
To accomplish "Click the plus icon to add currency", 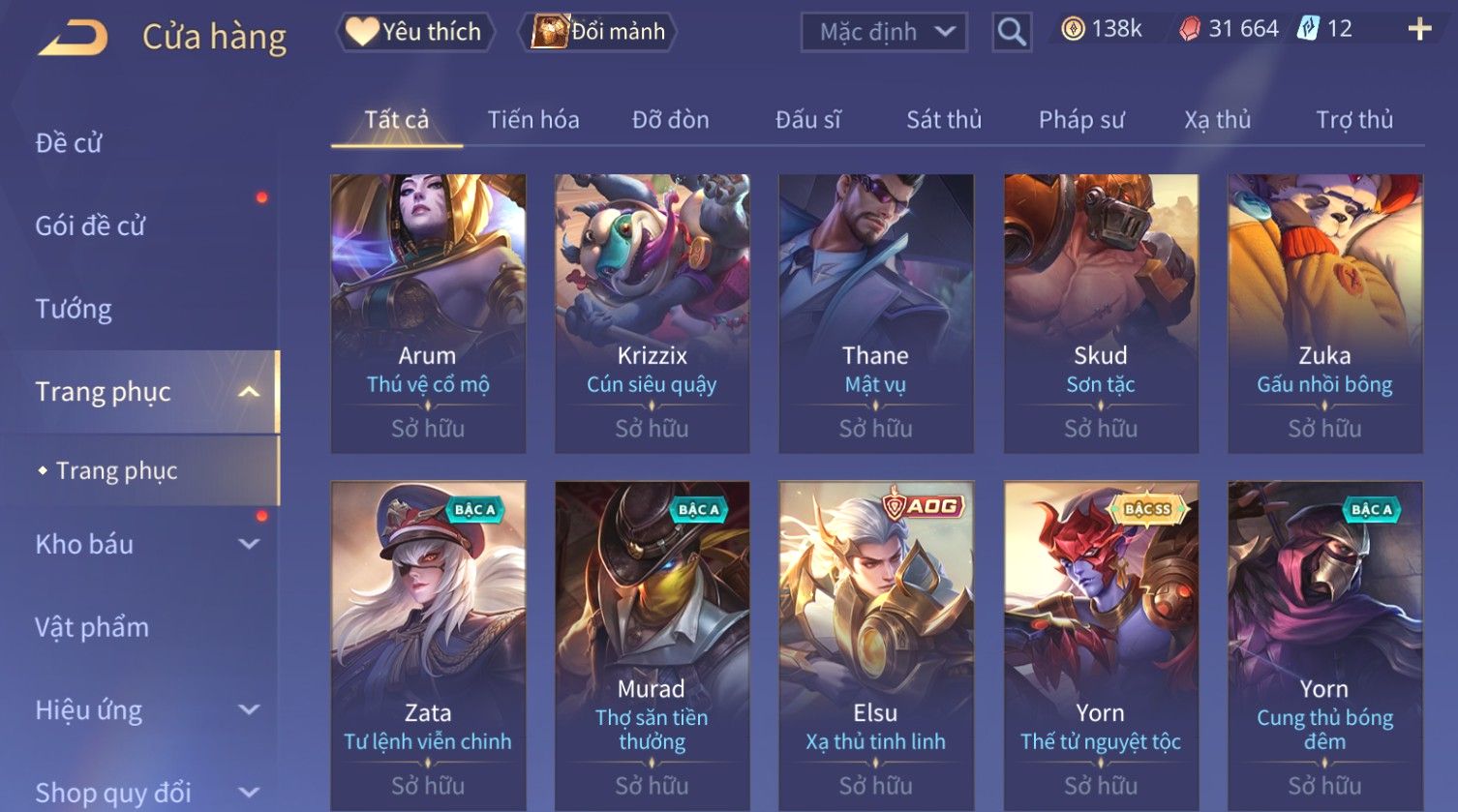I will point(1419,29).
